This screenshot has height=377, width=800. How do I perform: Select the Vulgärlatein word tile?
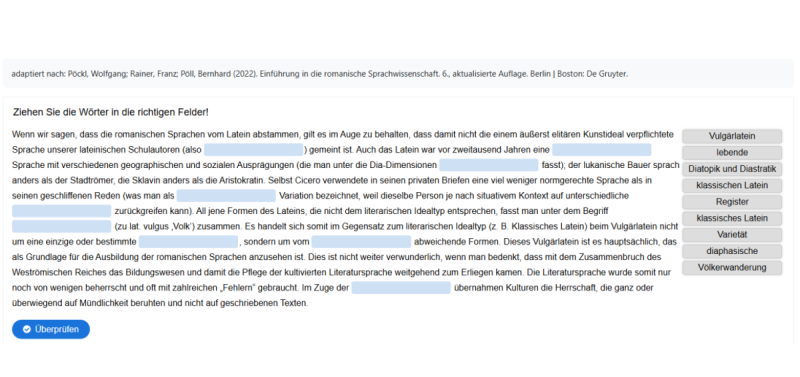[x=732, y=136]
